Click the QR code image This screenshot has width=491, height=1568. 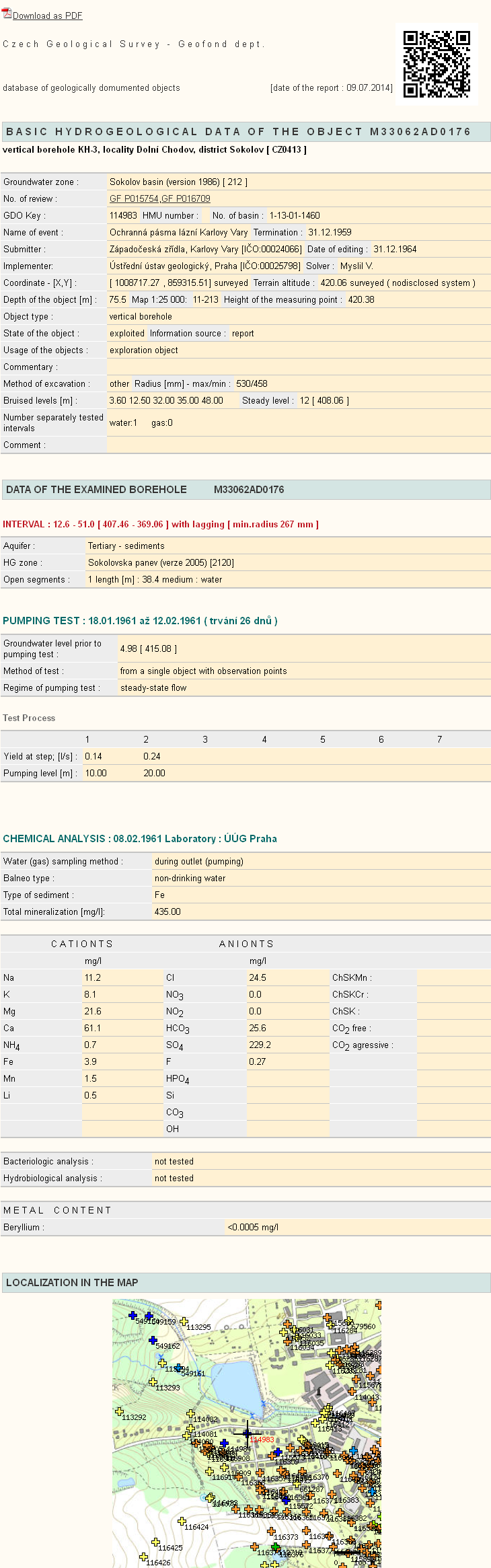point(437,65)
